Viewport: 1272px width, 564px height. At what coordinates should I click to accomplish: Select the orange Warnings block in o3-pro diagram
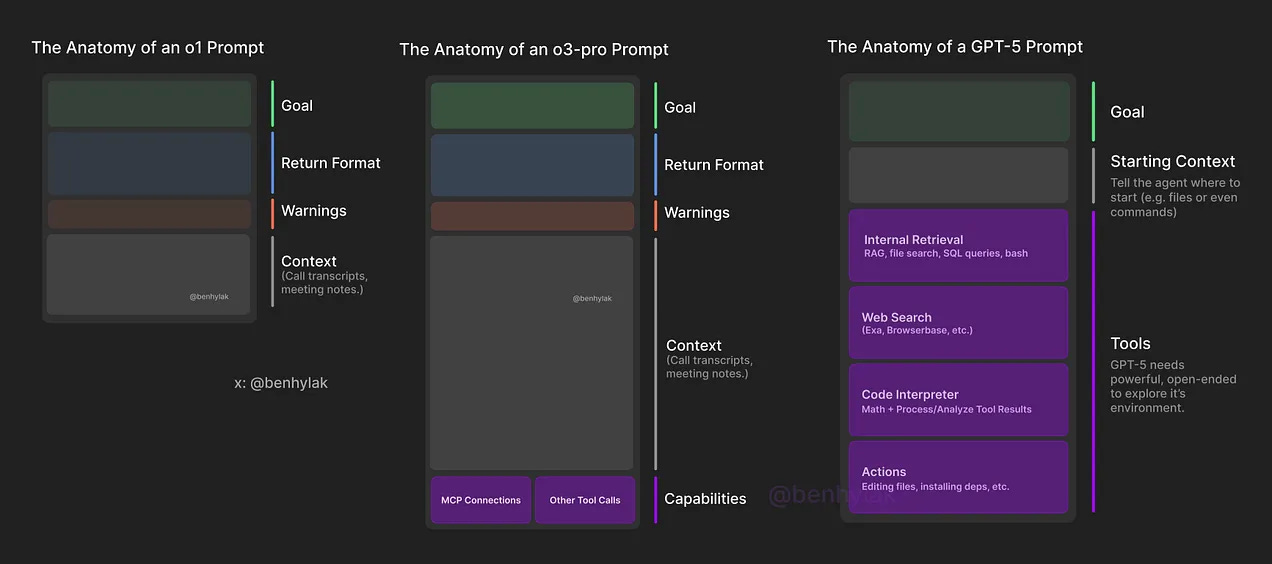click(x=533, y=216)
